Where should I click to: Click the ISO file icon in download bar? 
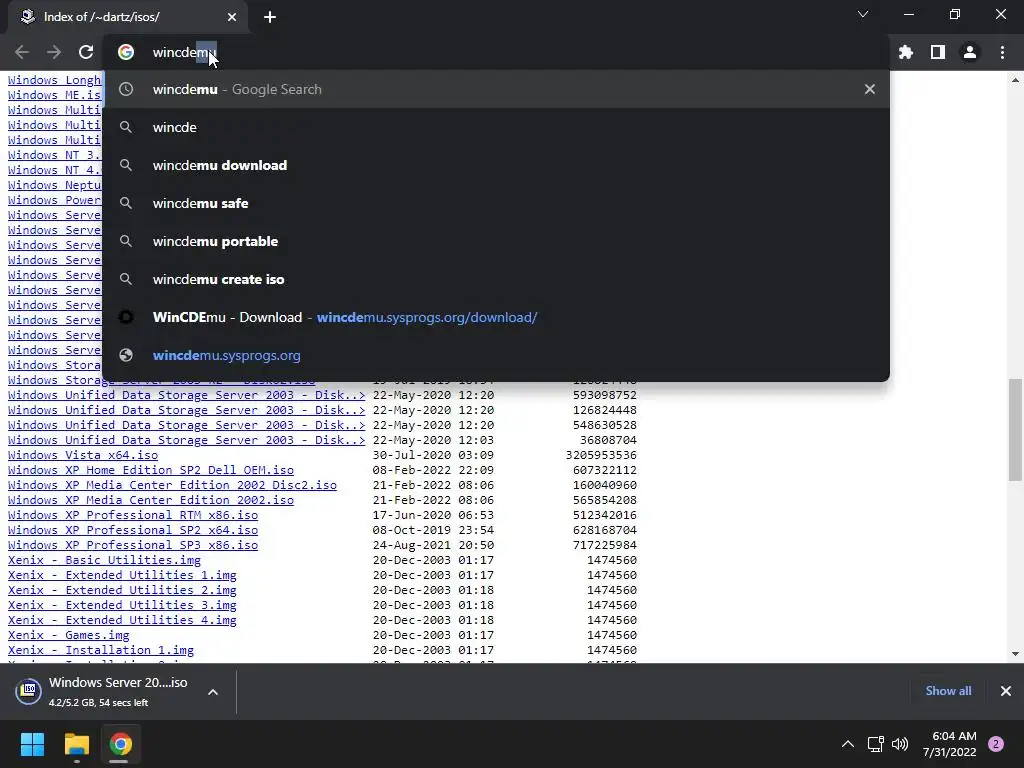click(29, 691)
